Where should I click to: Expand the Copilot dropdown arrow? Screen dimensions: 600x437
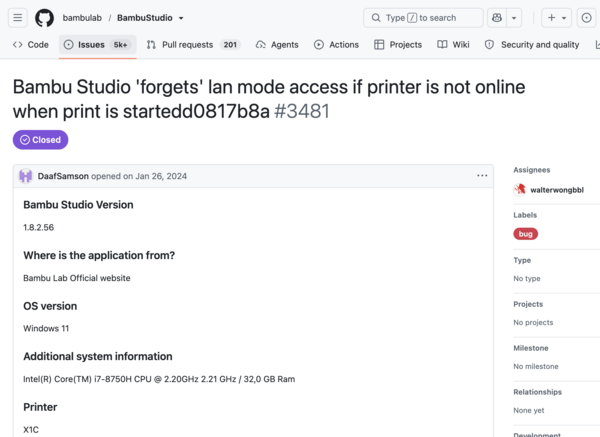tap(514, 18)
